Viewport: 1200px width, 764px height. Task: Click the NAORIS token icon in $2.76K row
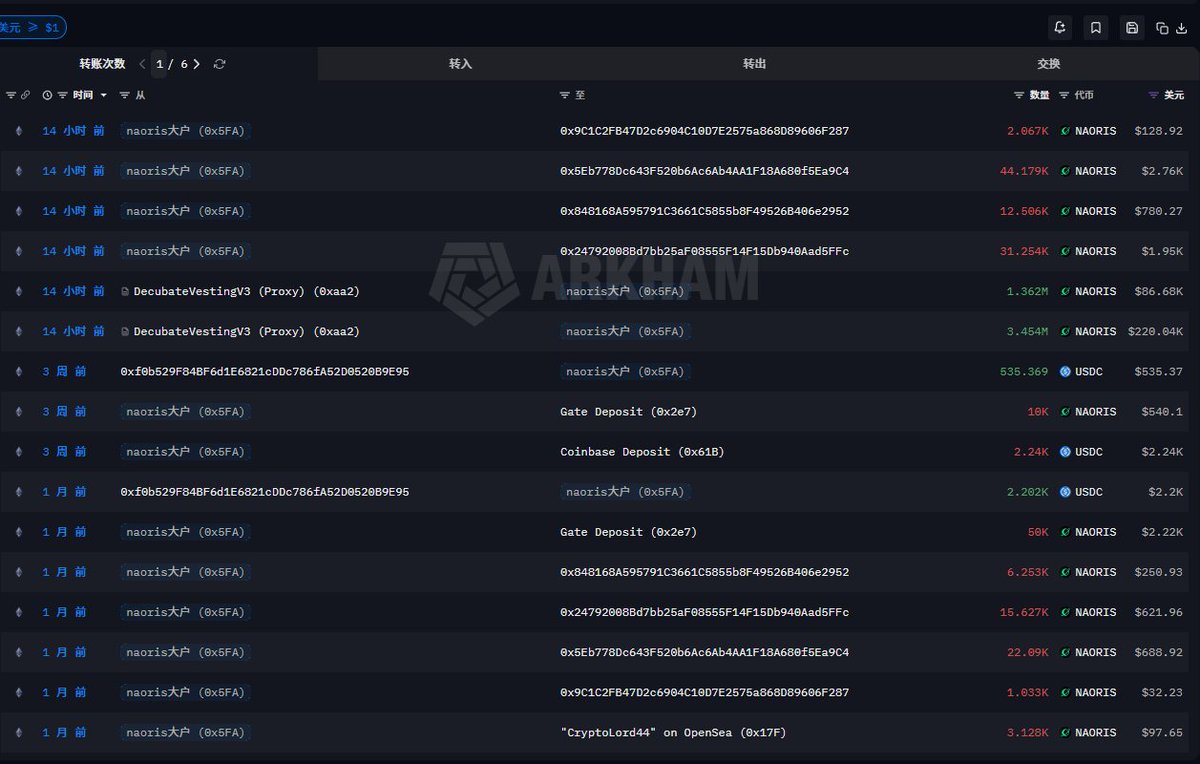[1065, 171]
